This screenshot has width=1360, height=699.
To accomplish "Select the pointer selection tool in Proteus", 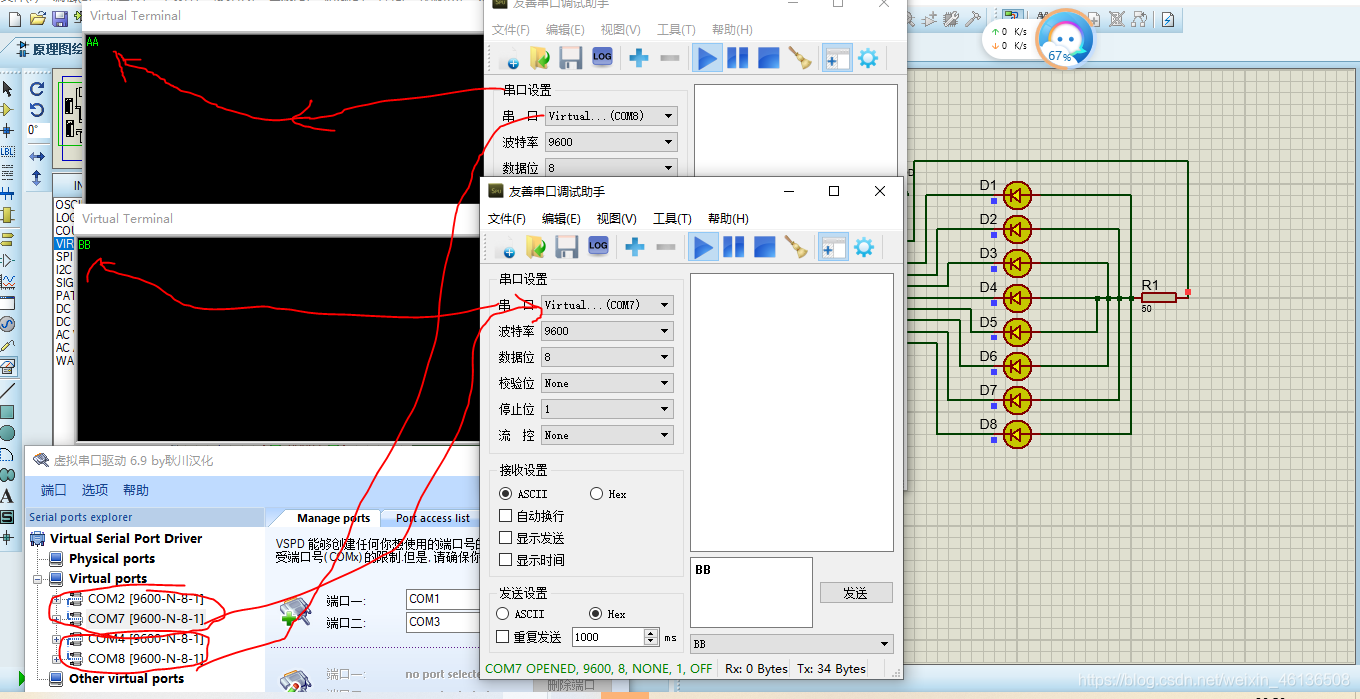I will (x=8, y=88).
